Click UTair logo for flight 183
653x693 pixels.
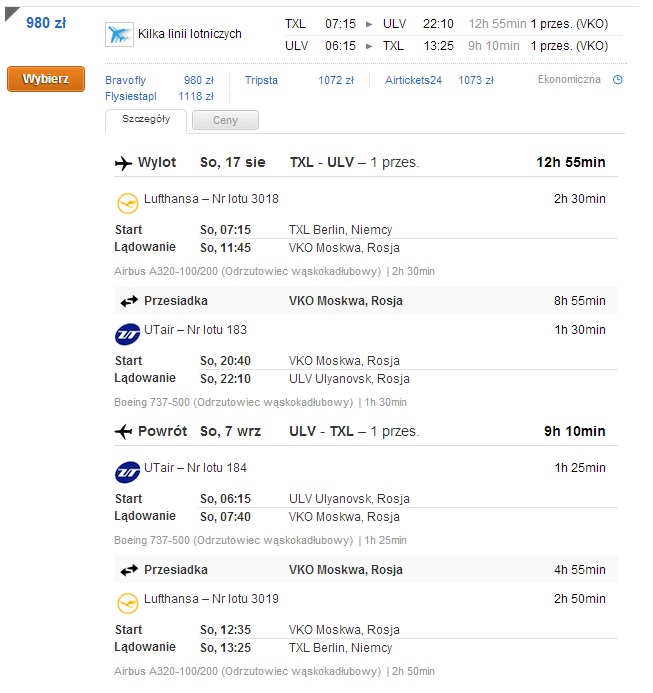pyautogui.click(x=127, y=334)
